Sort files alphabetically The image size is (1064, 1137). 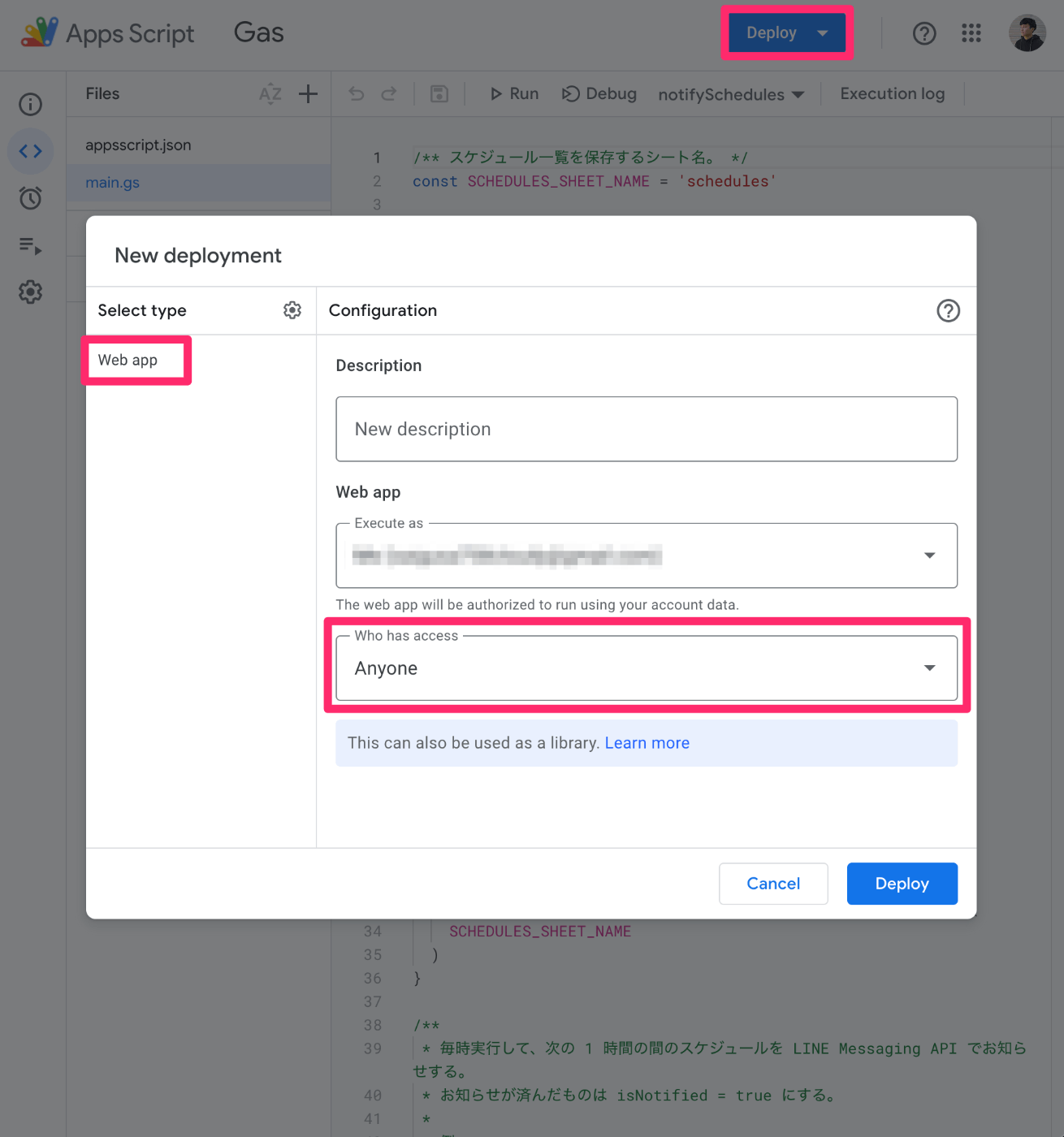(270, 93)
